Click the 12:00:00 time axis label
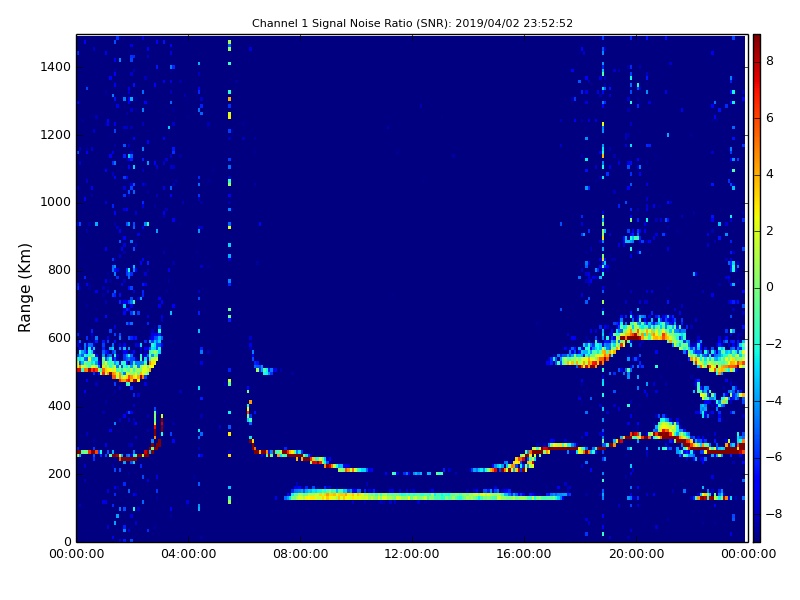The image size is (800, 600). click(412, 554)
